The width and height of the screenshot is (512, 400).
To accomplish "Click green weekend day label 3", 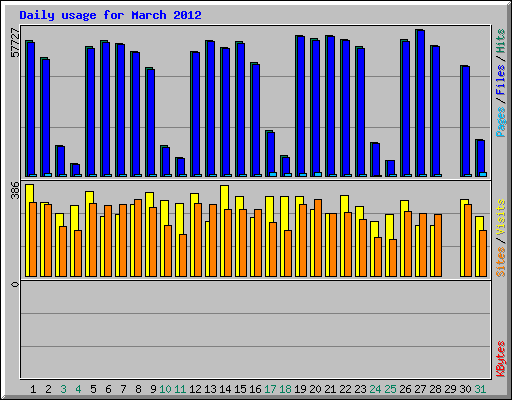I will click(63, 389).
